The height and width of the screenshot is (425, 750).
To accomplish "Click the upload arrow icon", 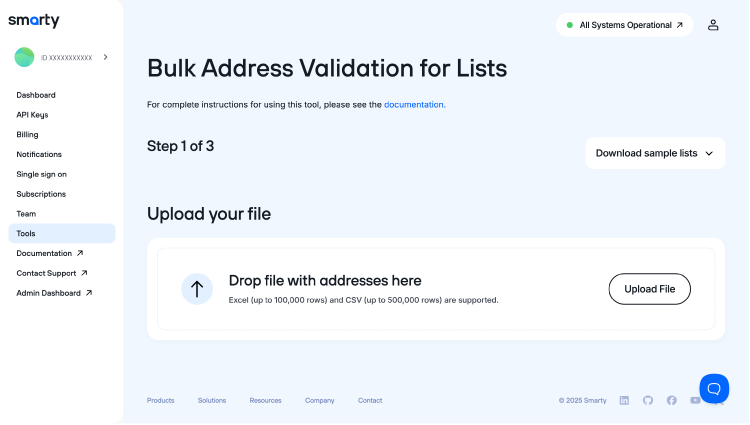I will coord(197,289).
